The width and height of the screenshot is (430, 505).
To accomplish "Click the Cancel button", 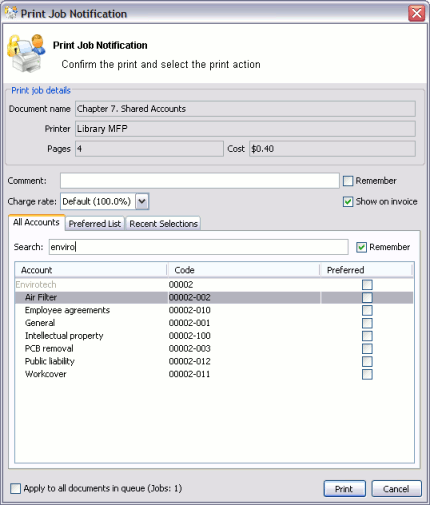I will click(396, 489).
